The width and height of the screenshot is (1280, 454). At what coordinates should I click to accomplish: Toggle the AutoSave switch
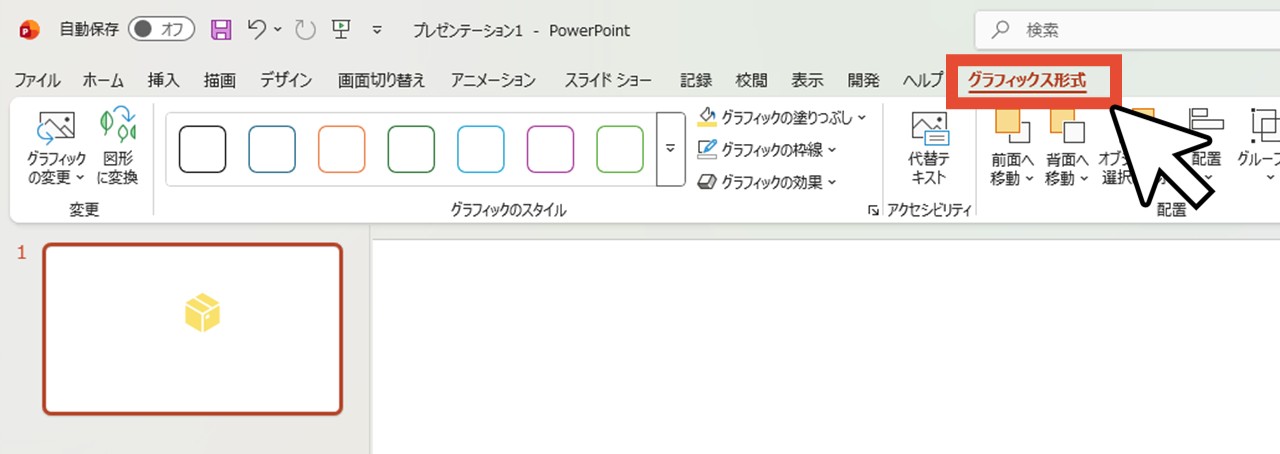[161, 30]
